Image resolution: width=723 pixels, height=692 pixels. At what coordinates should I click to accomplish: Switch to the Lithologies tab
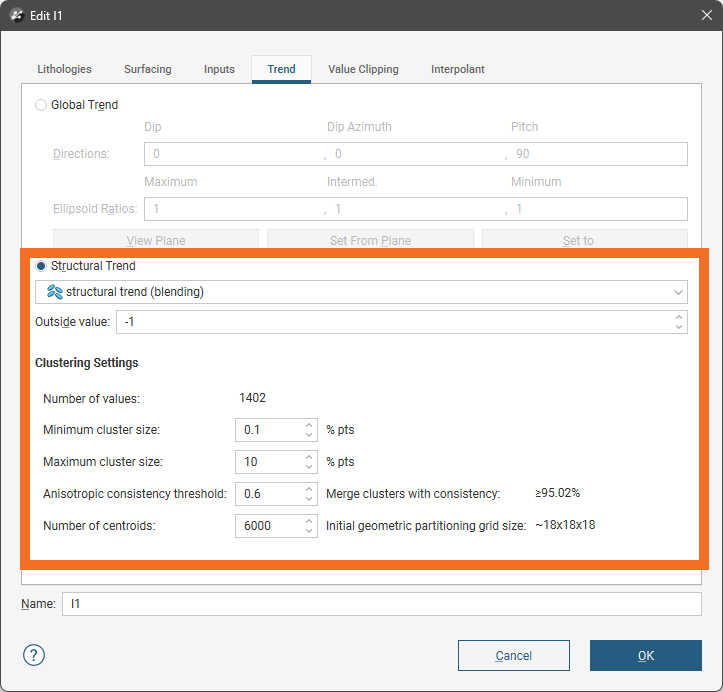point(64,69)
